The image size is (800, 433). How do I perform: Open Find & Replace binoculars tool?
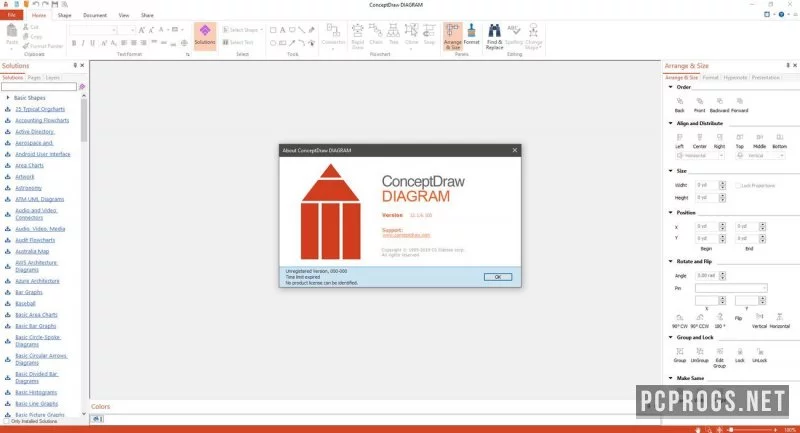494,36
